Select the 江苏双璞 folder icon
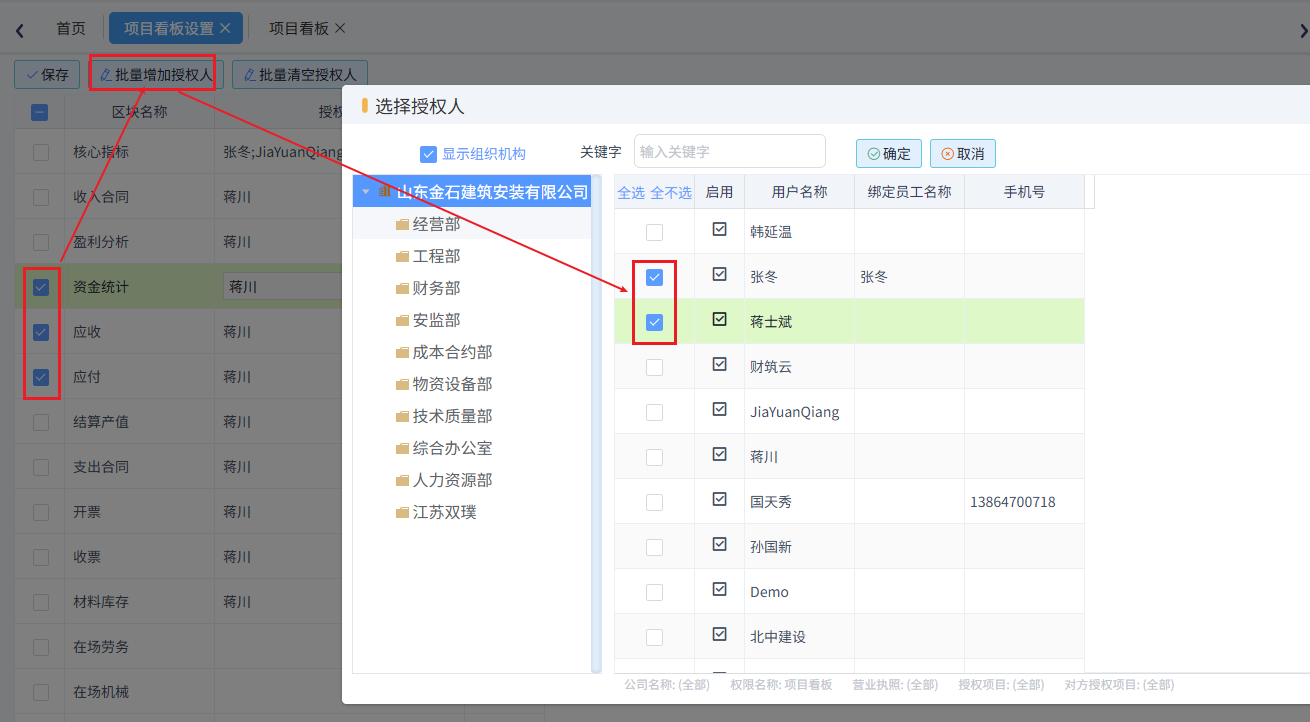Screen dimensions: 1310x722 pos(403,513)
